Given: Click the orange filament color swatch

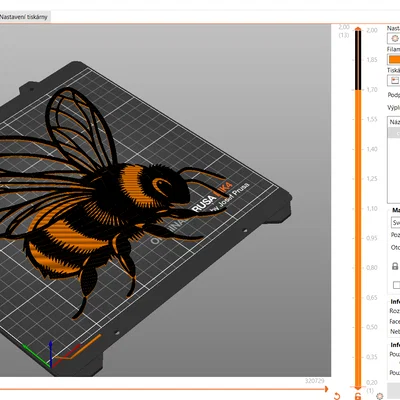Looking at the screenshot, I should click(394, 60).
